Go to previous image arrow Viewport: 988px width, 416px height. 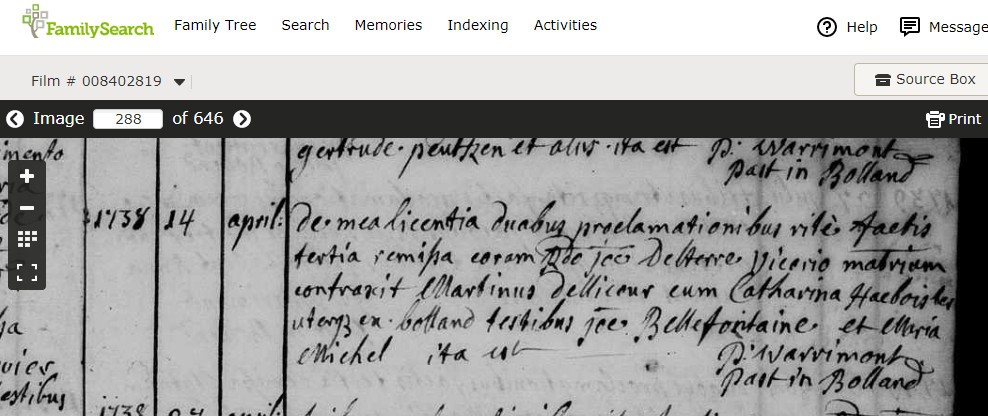(x=15, y=118)
